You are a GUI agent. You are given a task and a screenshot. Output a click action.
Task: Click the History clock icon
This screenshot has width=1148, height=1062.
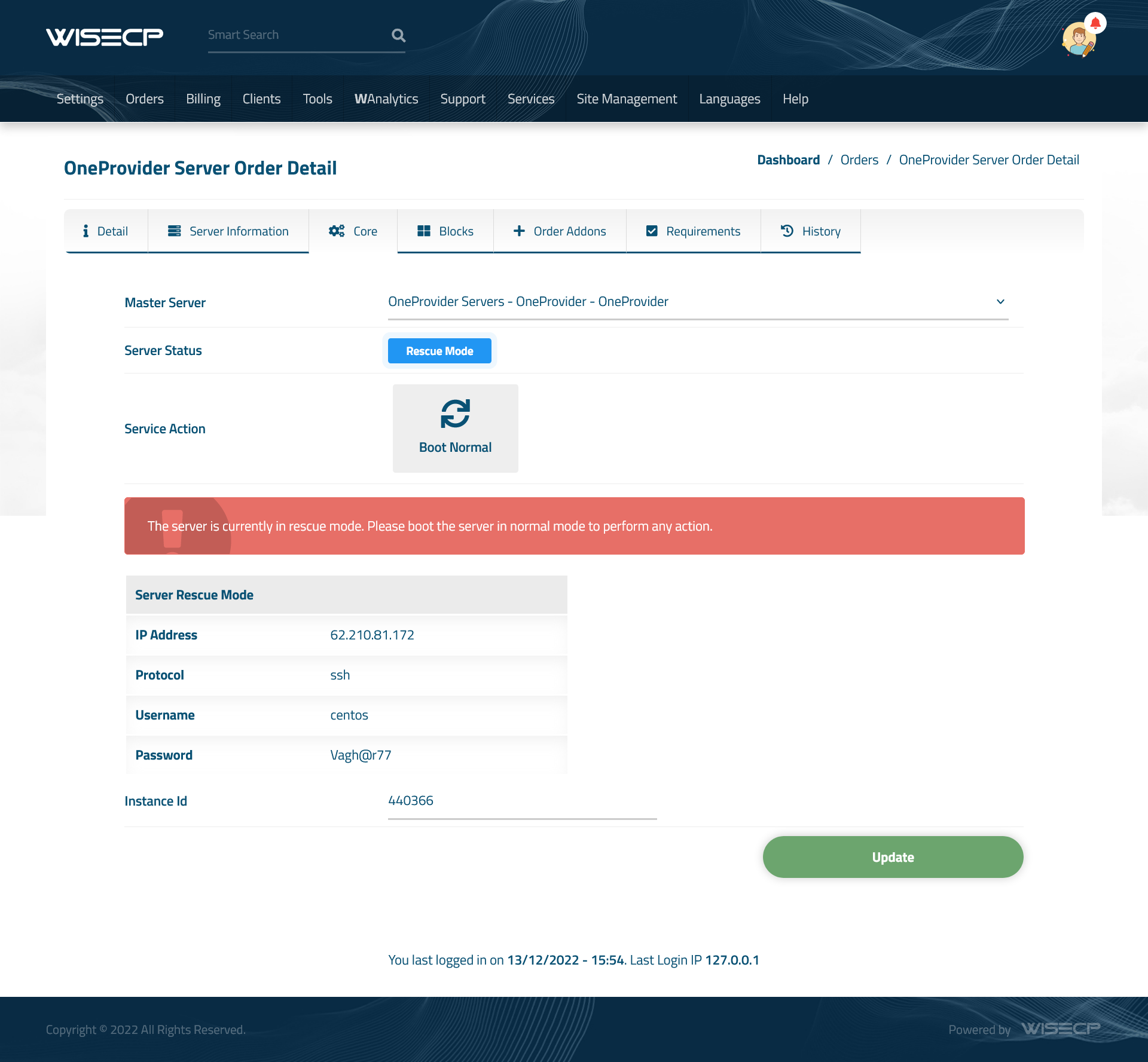(787, 231)
